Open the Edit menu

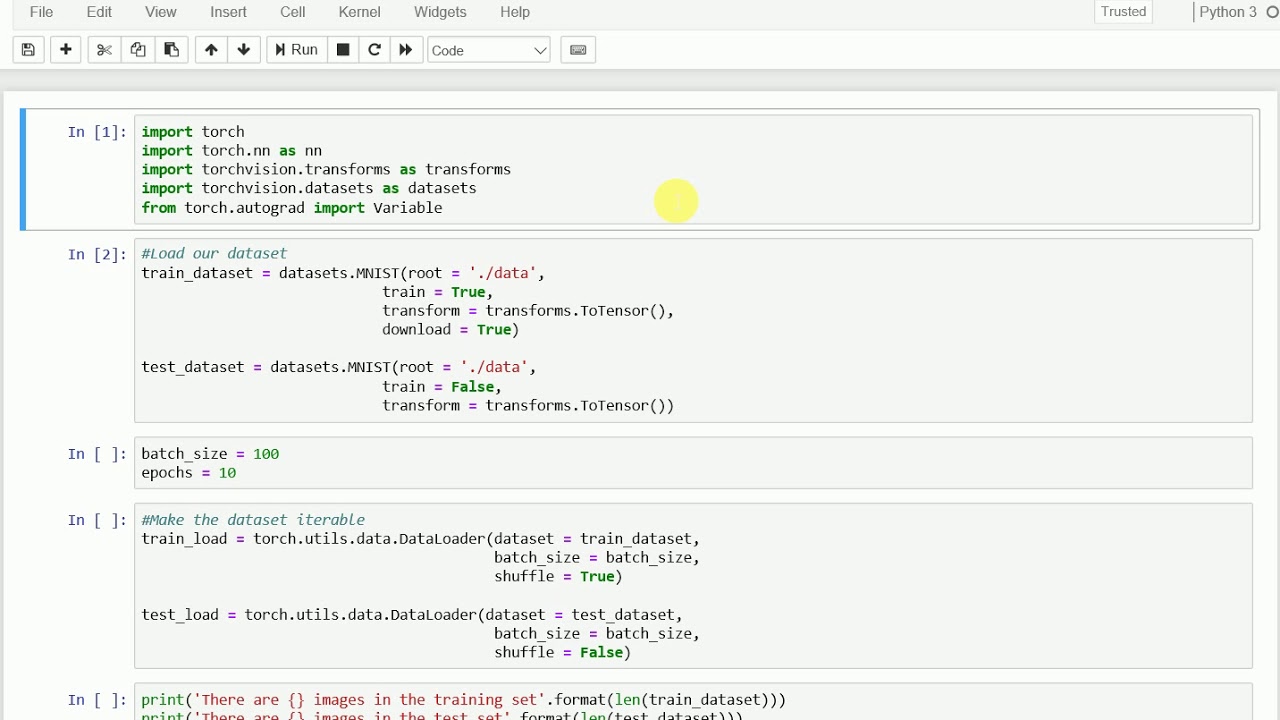[x=99, y=12]
